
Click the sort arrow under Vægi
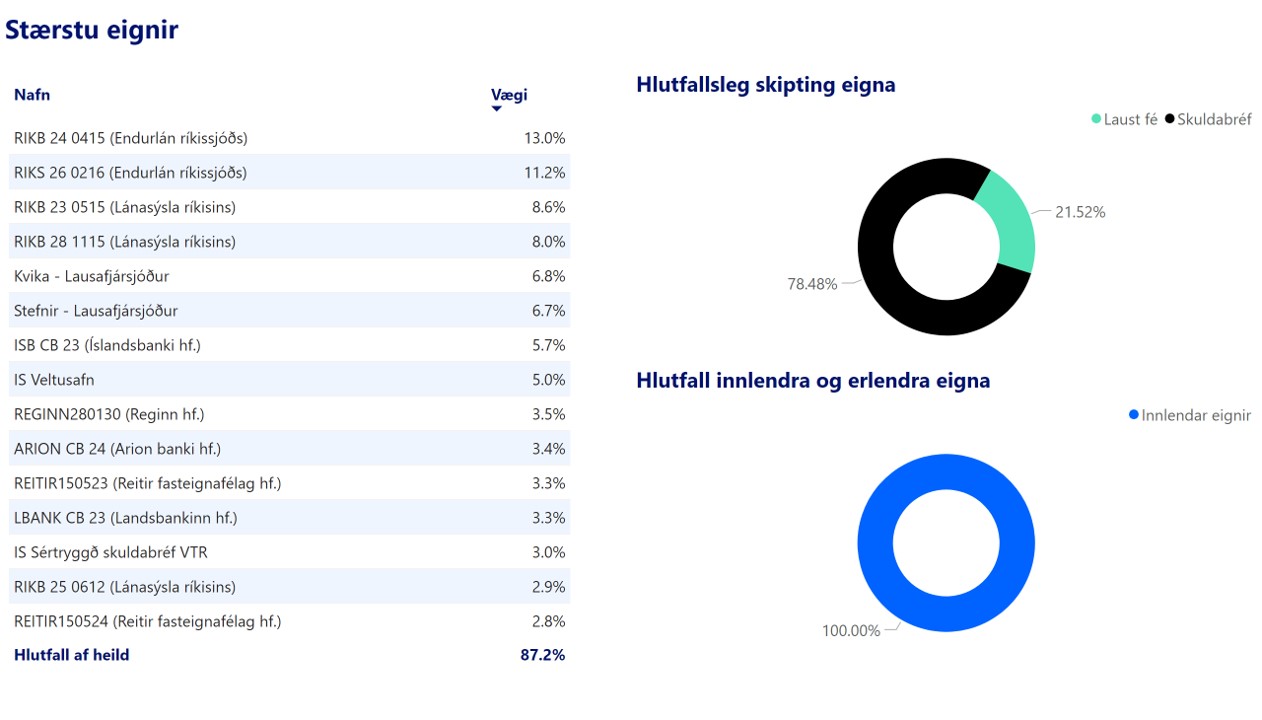tap(497, 109)
